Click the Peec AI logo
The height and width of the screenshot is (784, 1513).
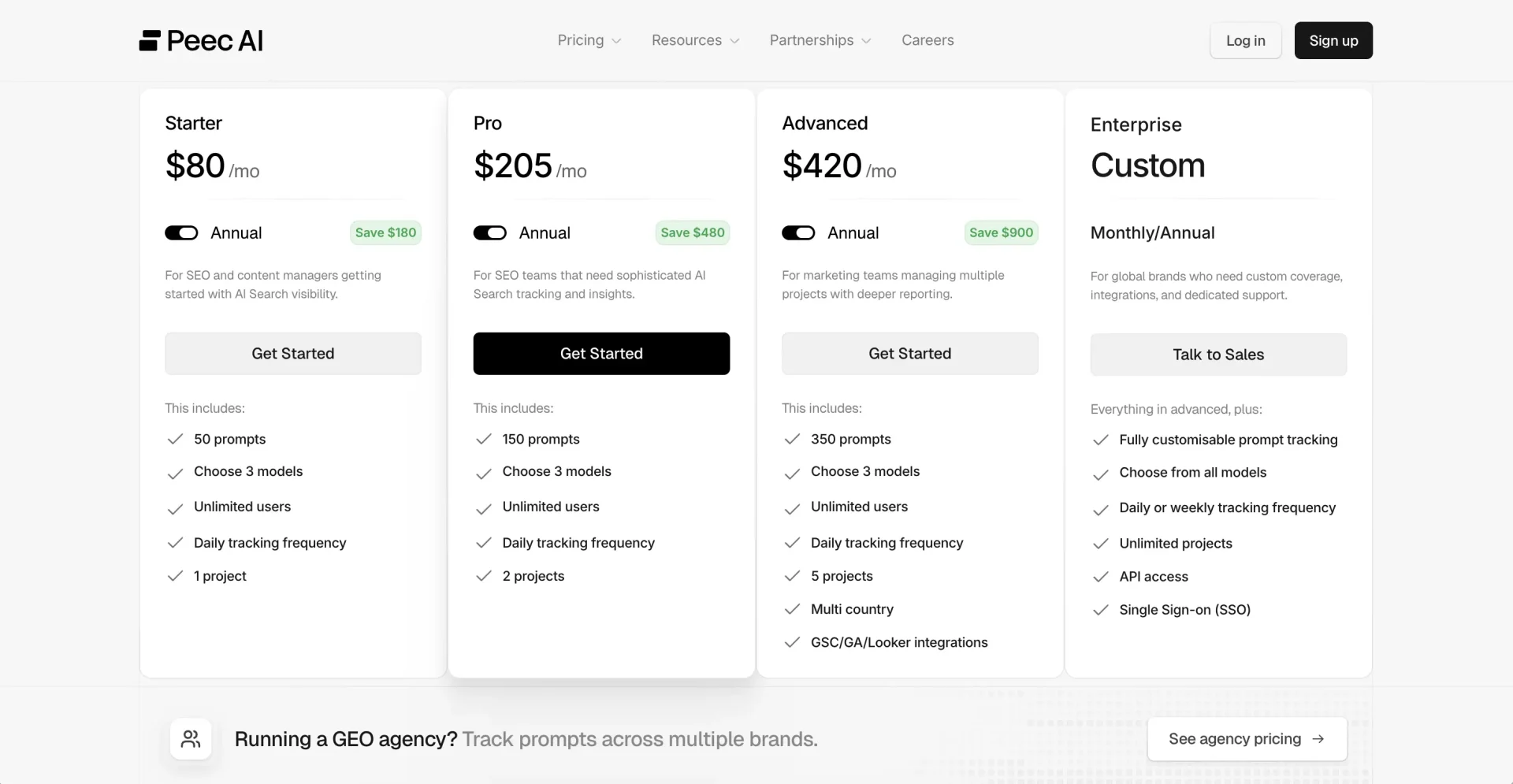point(201,40)
